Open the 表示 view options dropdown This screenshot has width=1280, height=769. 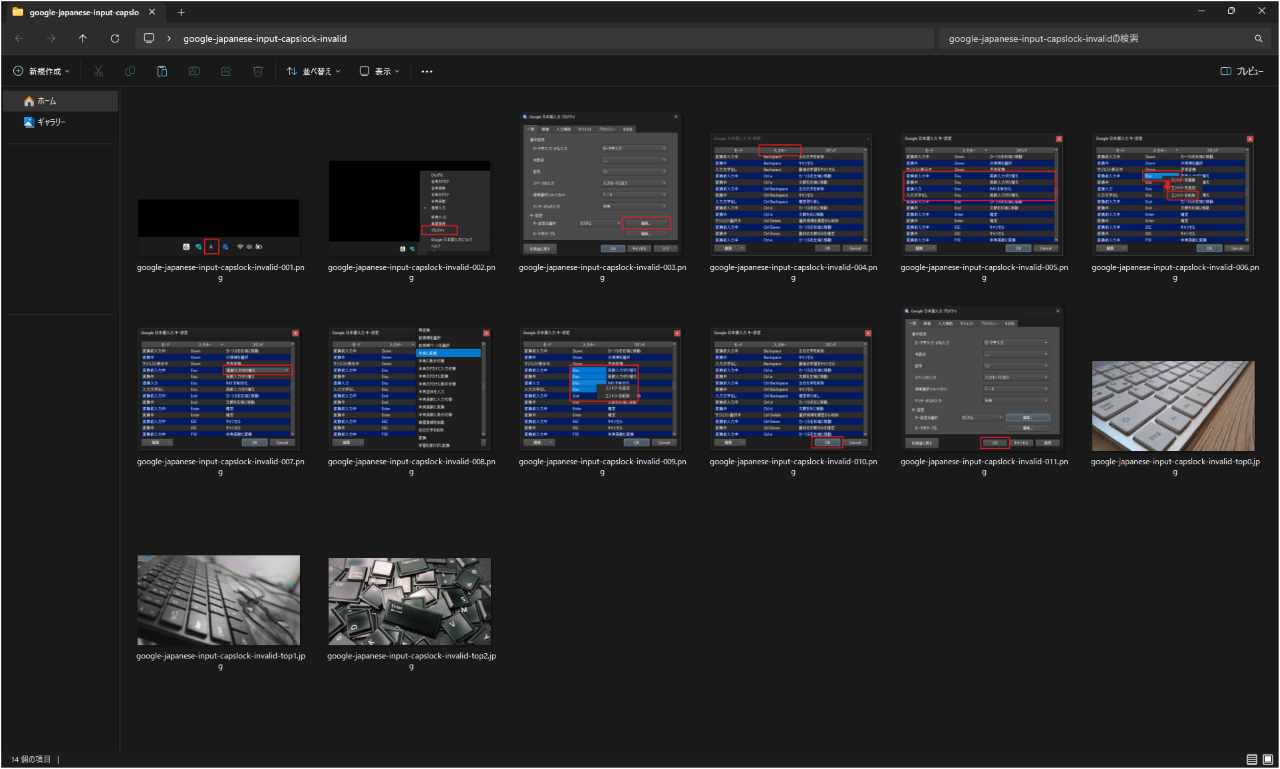tap(380, 71)
